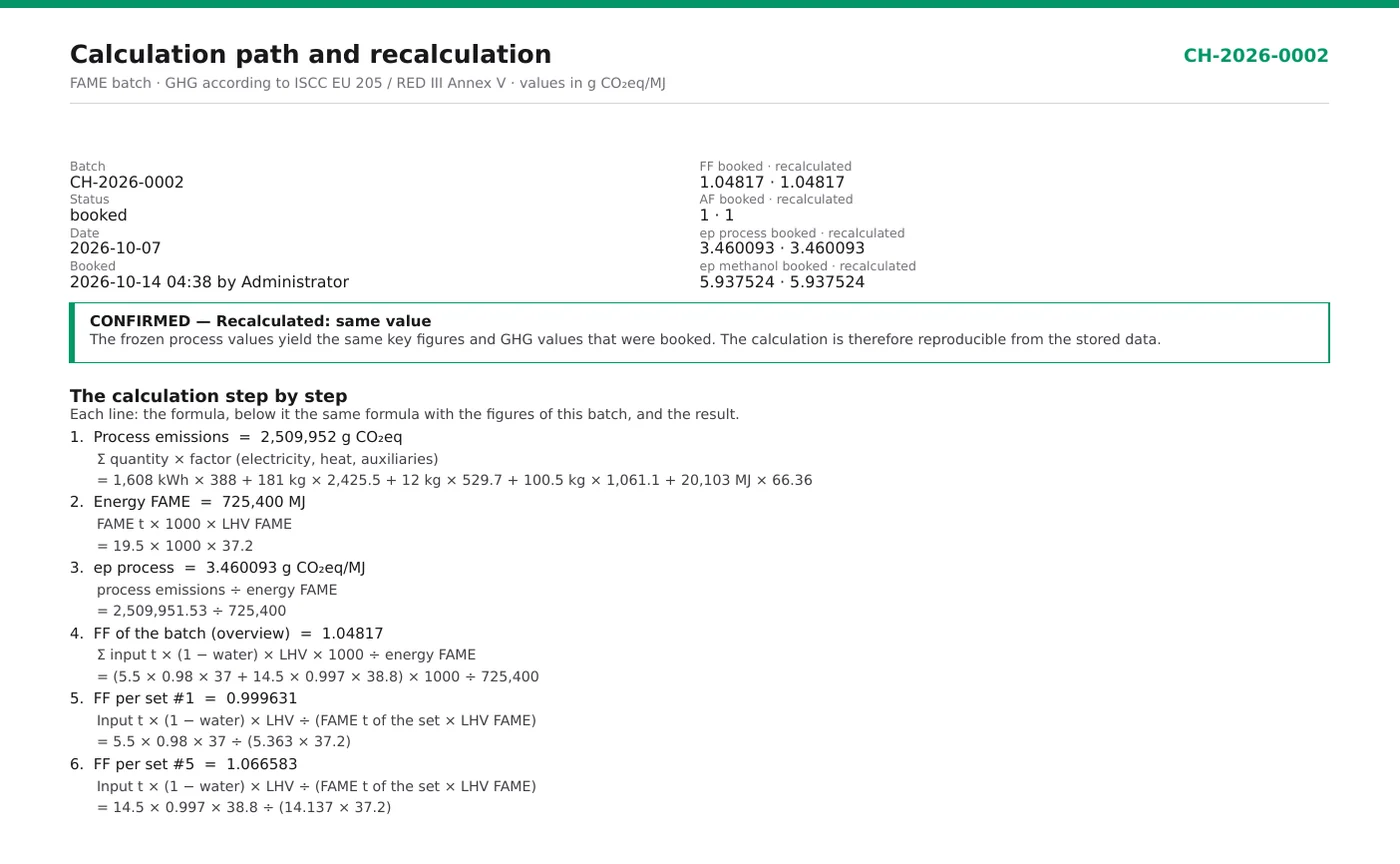Click '= 2,509,951.53 ÷ 725,400' line
Viewport: 1400px width, 864px height.
coord(191,612)
